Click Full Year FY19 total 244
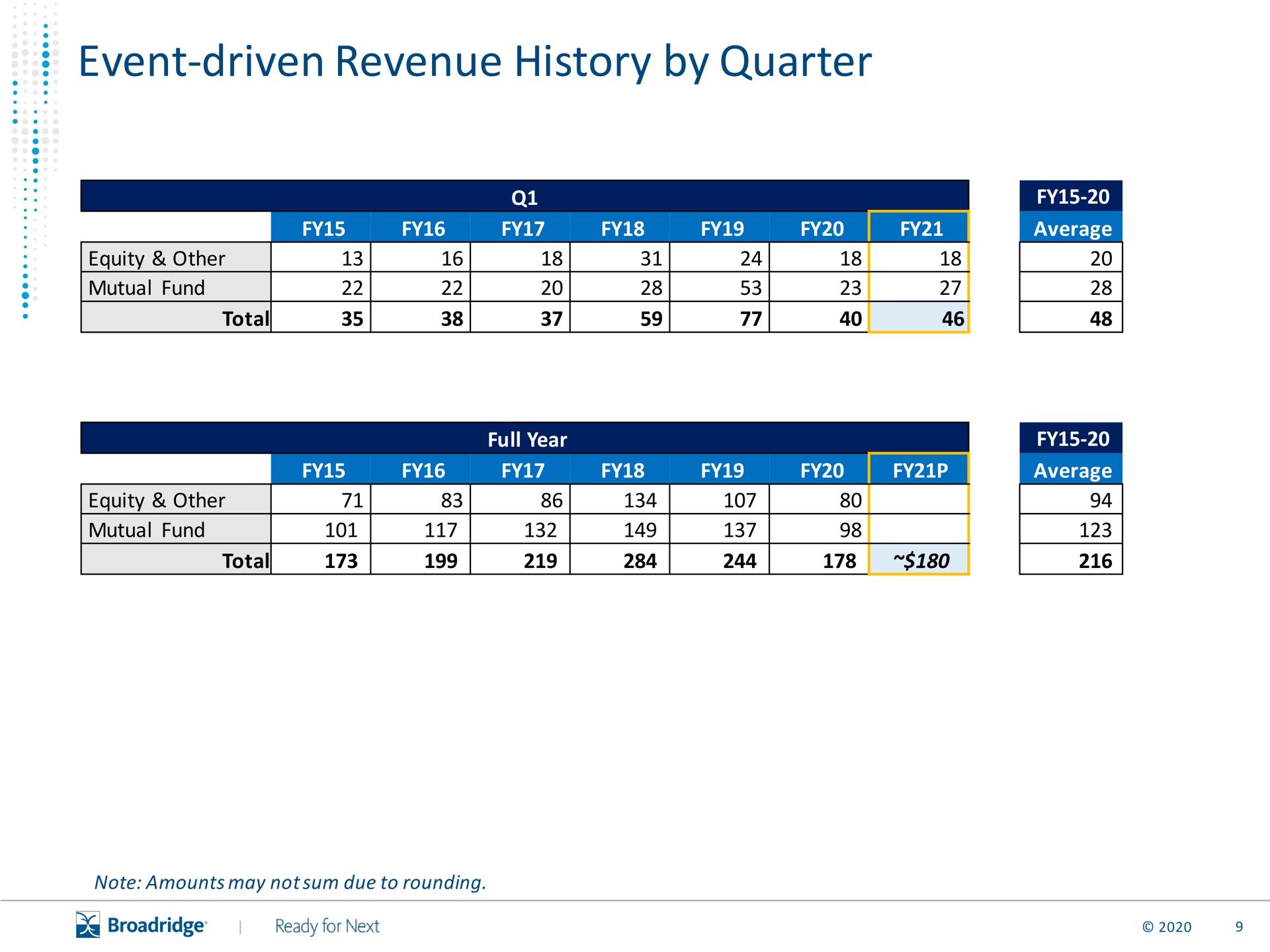Viewport: 1270px width, 952px height. (x=720, y=560)
